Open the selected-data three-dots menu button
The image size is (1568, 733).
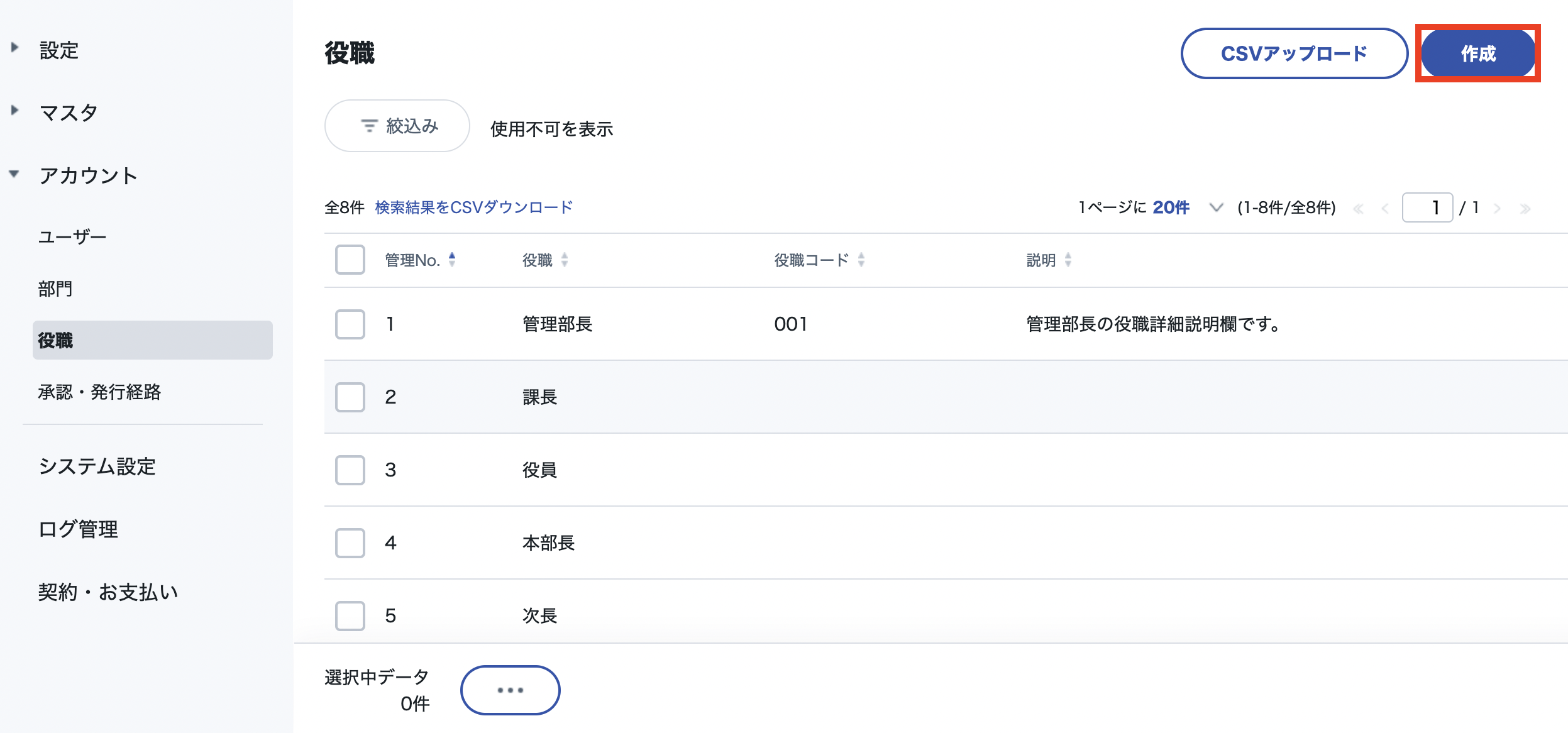[x=511, y=690]
